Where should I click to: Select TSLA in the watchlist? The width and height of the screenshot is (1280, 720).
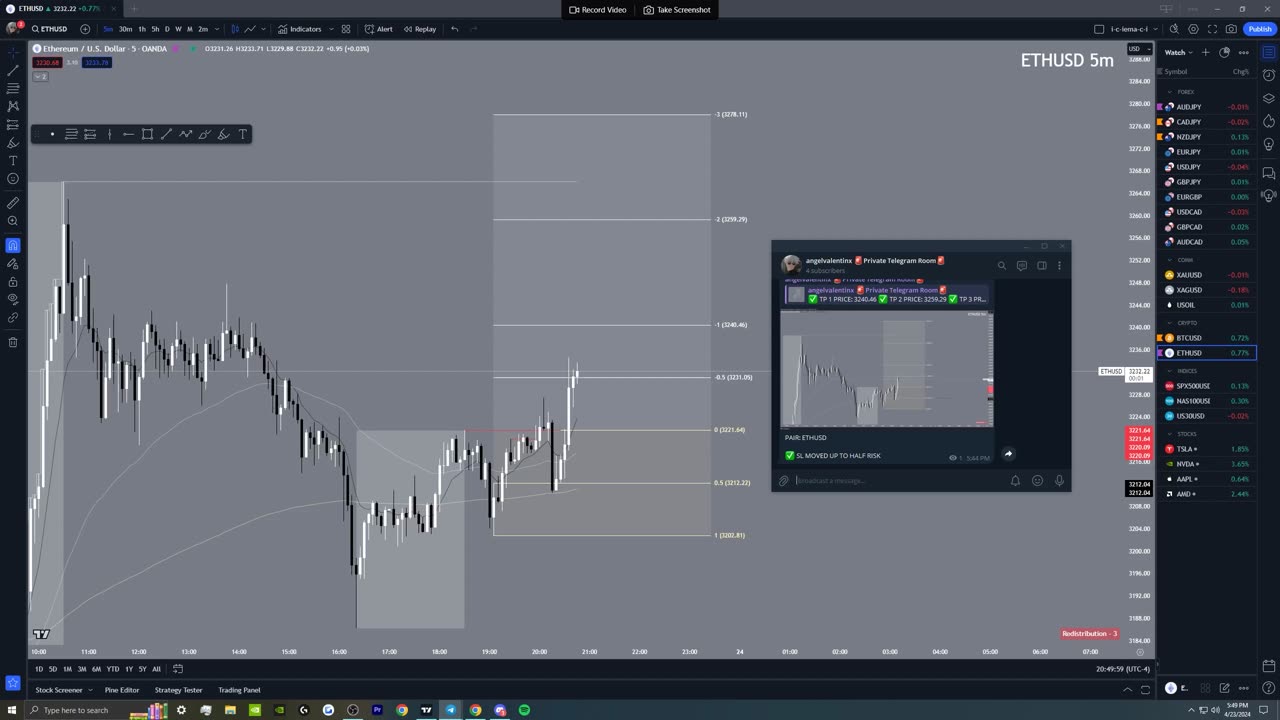[x=1207, y=449]
